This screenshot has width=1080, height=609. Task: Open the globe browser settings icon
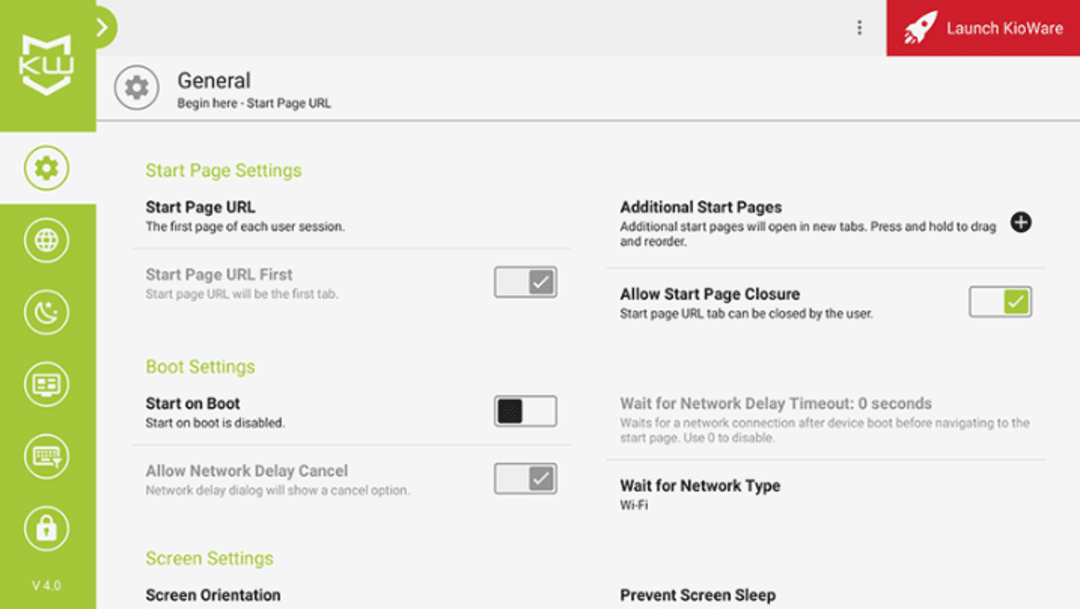click(47, 241)
